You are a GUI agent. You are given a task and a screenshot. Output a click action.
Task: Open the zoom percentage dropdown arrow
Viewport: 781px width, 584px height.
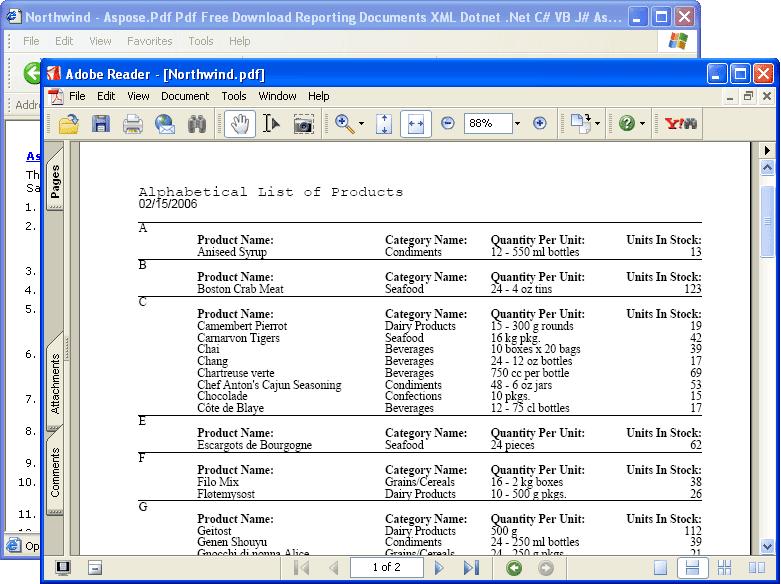point(517,123)
